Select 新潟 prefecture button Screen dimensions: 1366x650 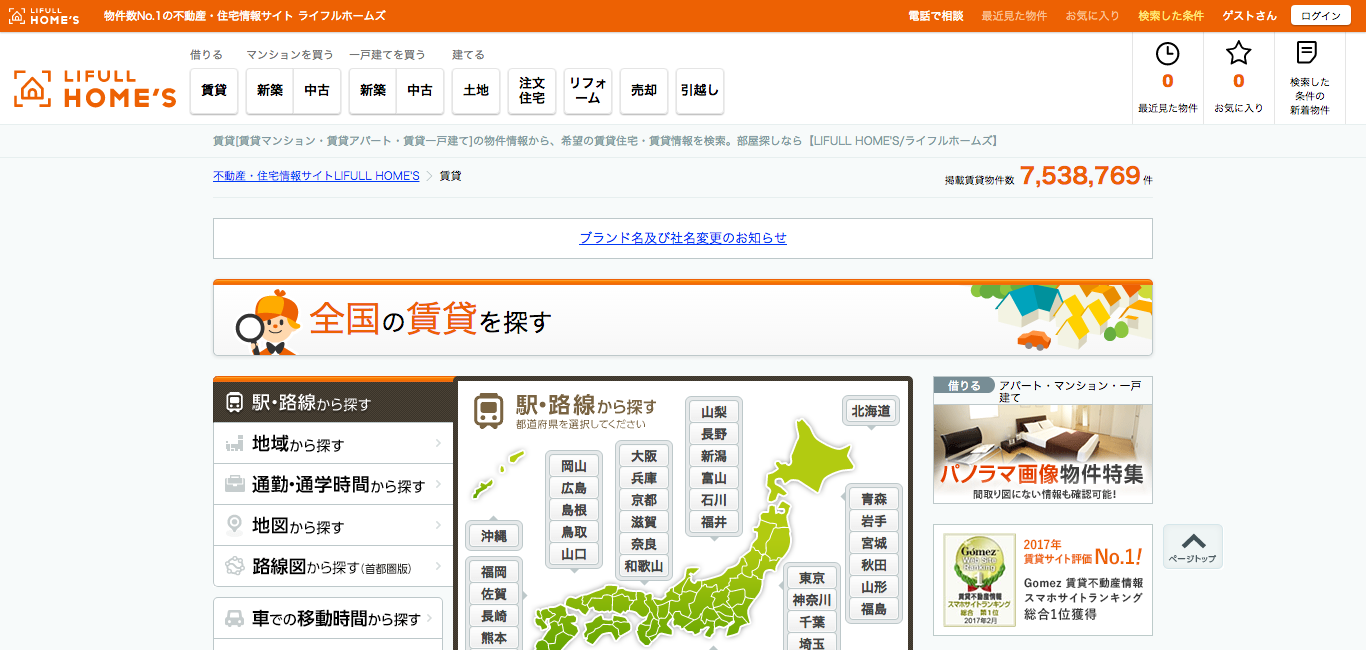click(x=714, y=456)
